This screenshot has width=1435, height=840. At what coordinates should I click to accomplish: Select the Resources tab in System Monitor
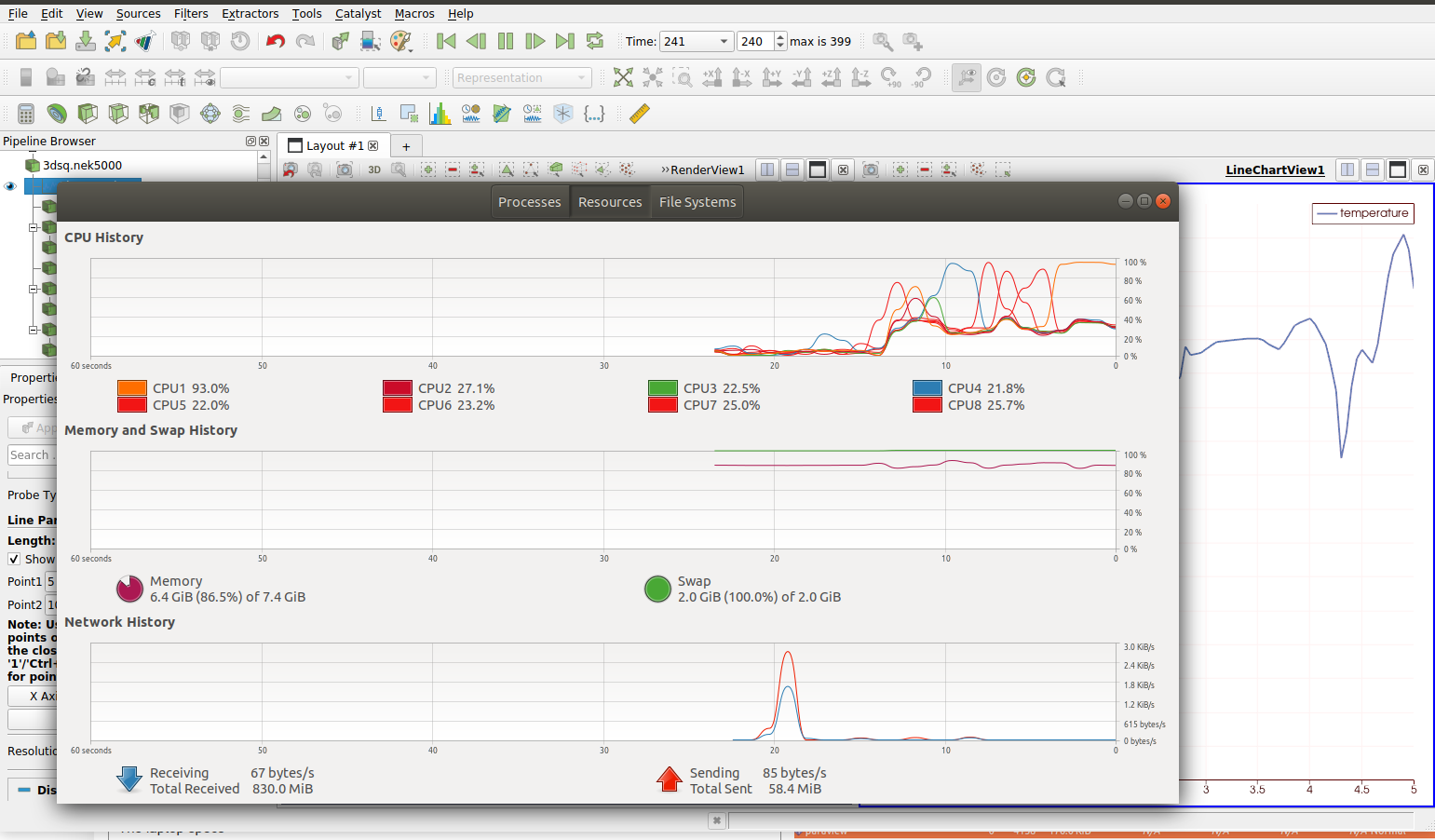click(610, 202)
